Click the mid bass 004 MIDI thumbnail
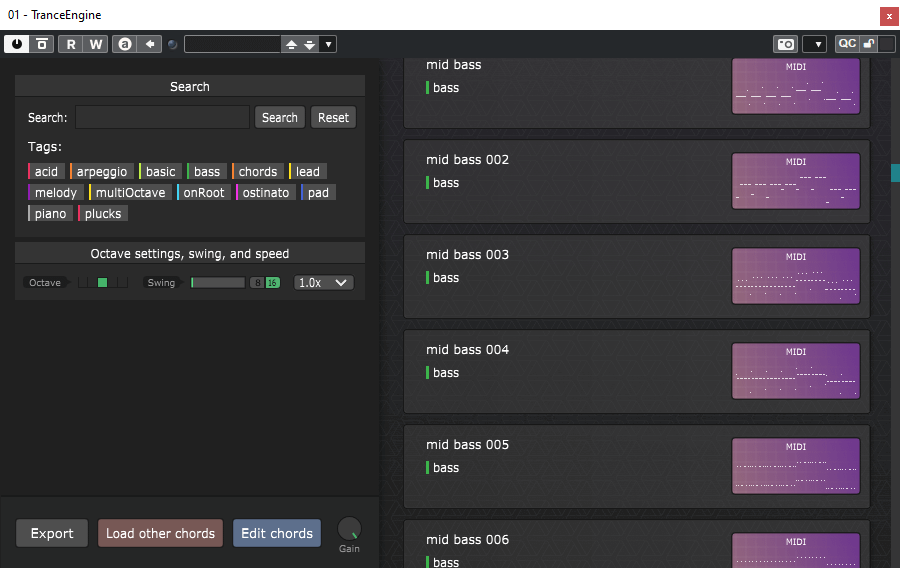This screenshot has height=568, width=900. (796, 371)
